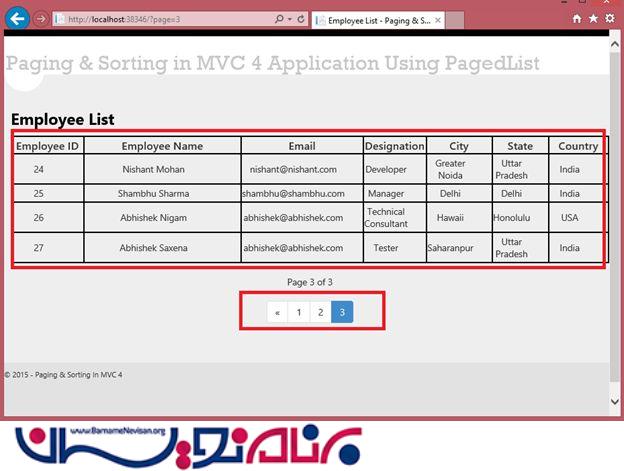Click the vertical scrollbar thumb
Viewport: 624px width, 471px height.
tap(614, 217)
